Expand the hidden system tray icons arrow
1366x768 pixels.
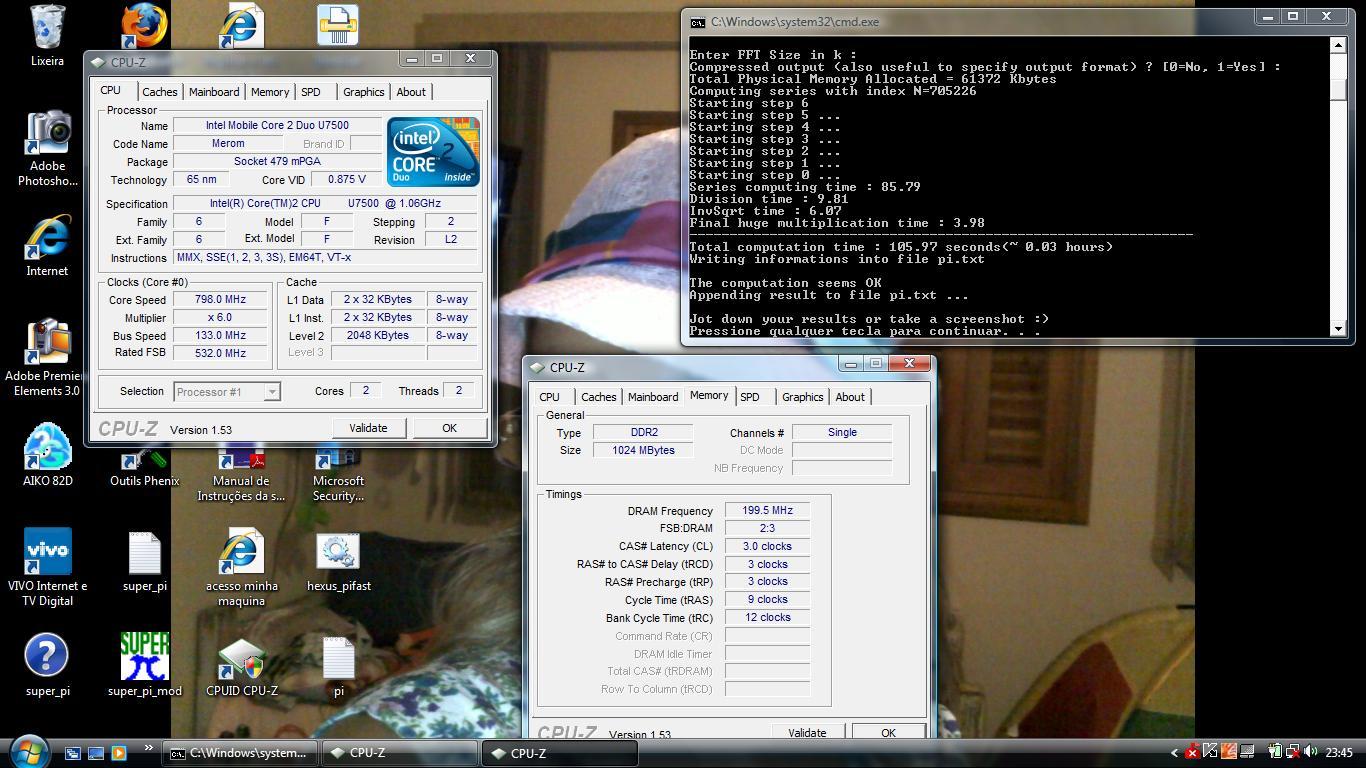click(x=1174, y=753)
